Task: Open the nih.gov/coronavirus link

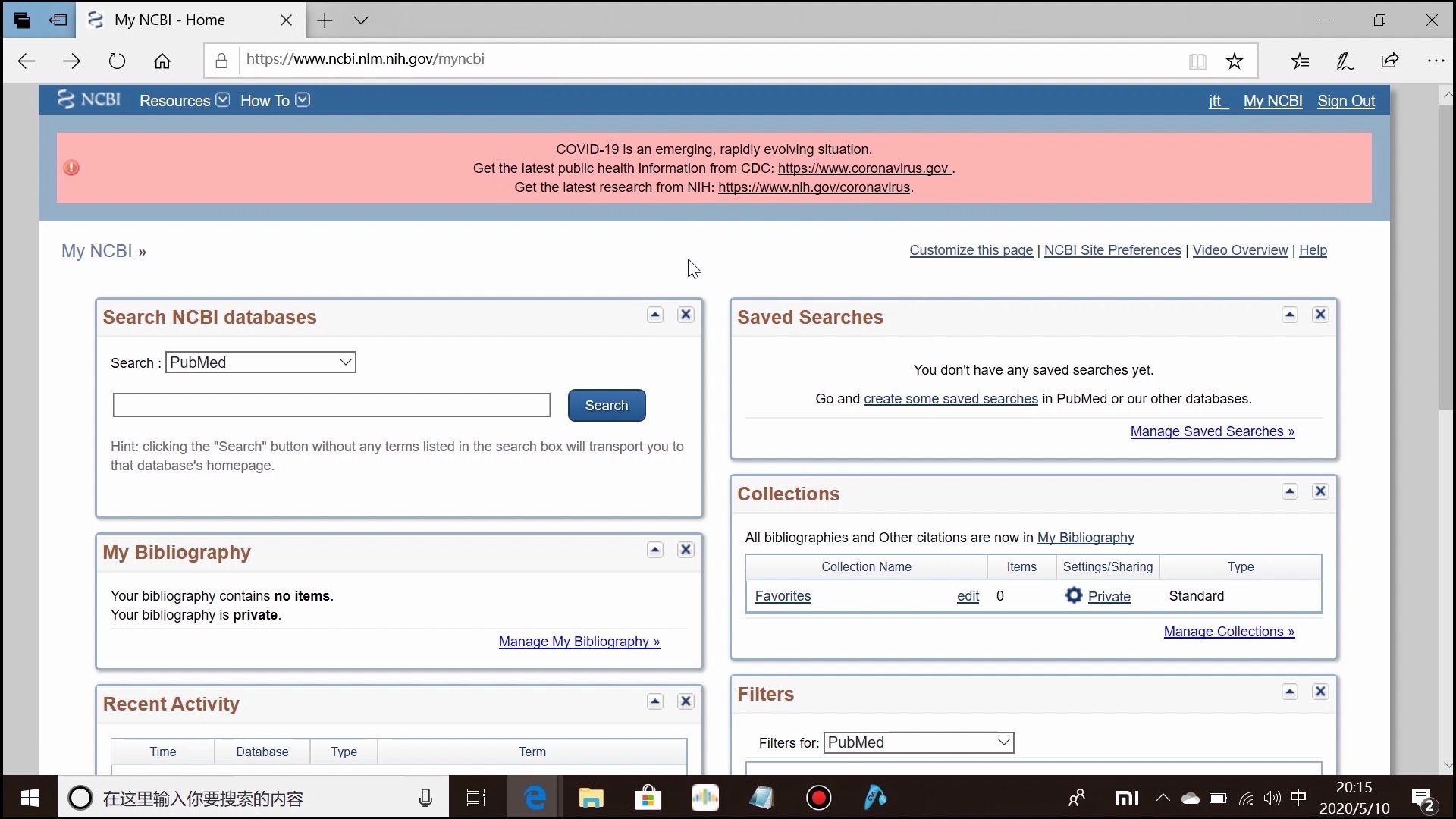Action: (x=814, y=187)
